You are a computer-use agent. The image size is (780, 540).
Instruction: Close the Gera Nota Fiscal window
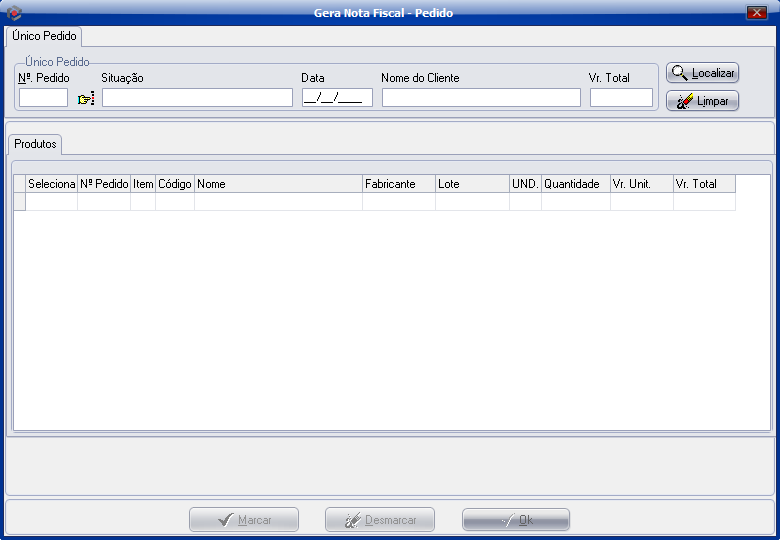pyautogui.click(x=756, y=13)
